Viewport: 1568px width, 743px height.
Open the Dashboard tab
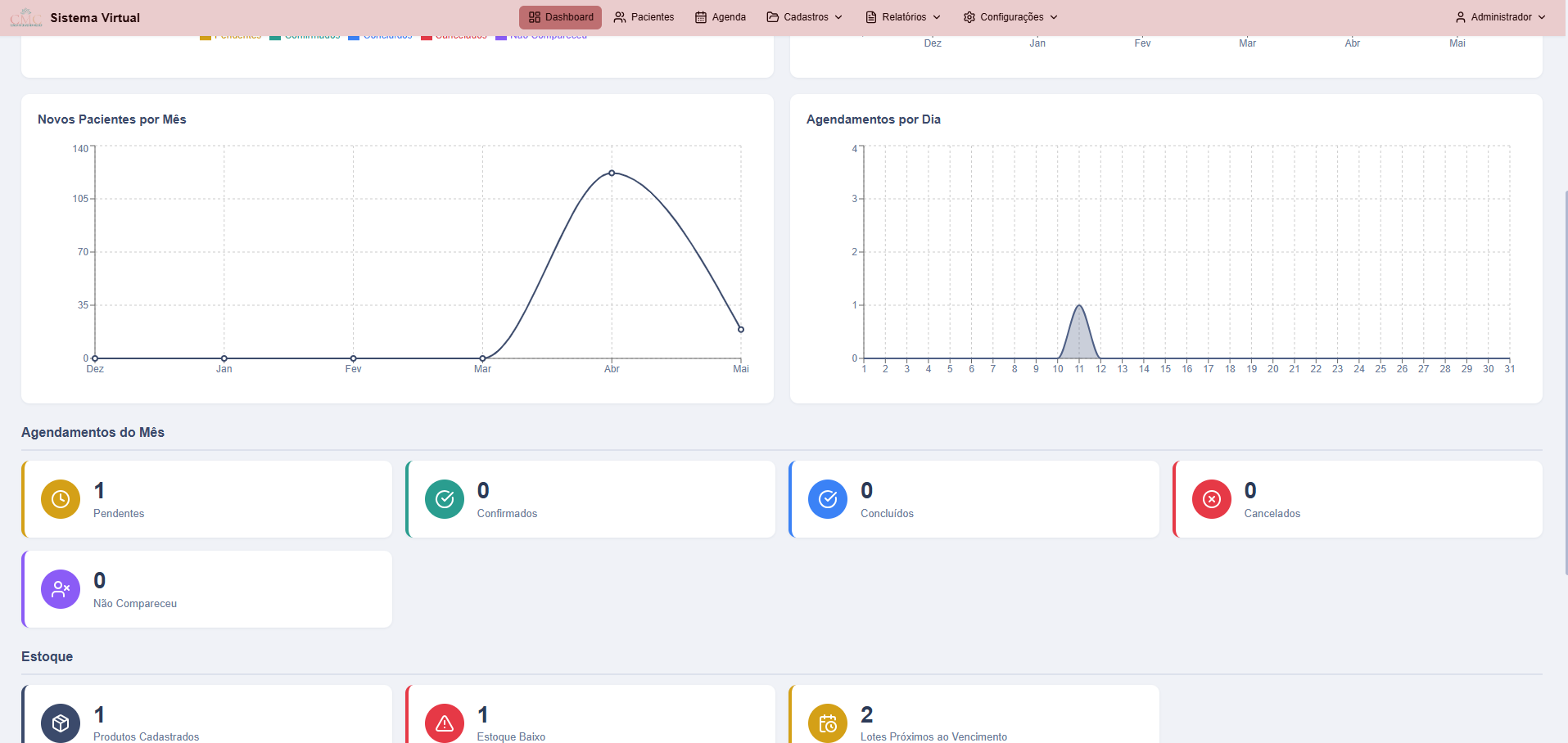[x=560, y=17]
